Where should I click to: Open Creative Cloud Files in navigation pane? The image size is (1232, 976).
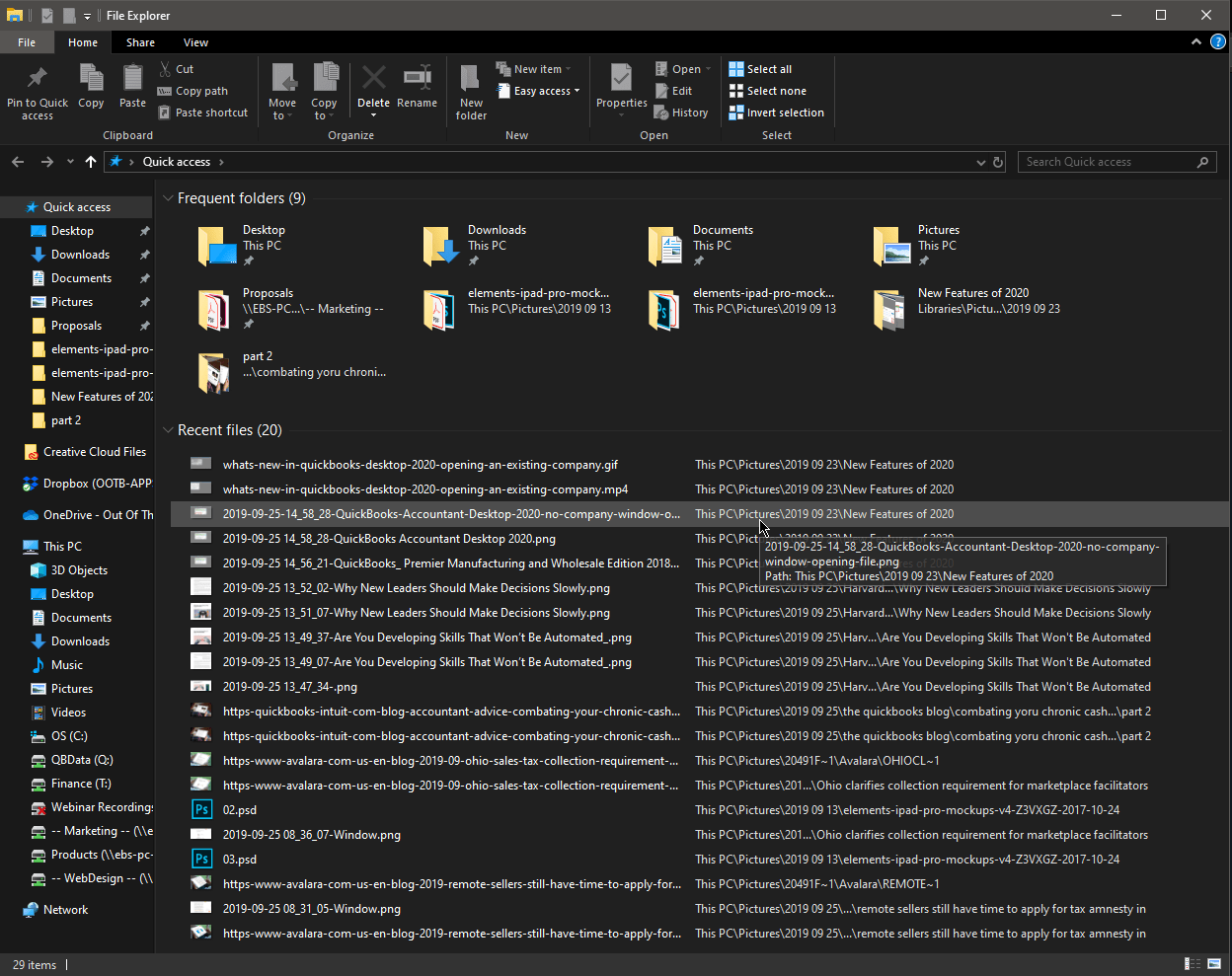(x=85, y=452)
